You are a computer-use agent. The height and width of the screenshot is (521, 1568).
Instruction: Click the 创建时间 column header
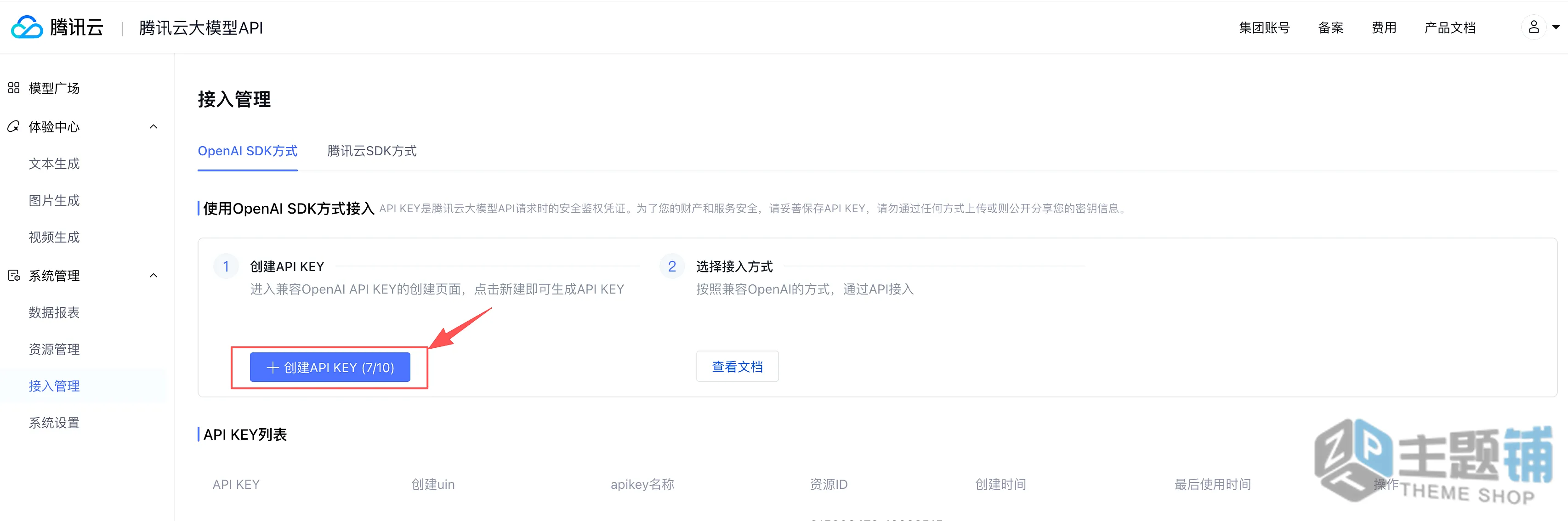(1001, 485)
